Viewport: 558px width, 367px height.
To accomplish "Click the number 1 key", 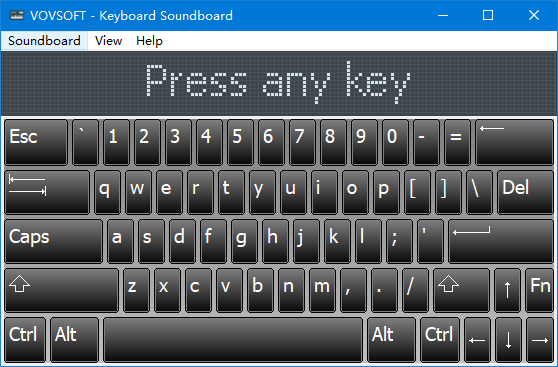I will (116, 142).
